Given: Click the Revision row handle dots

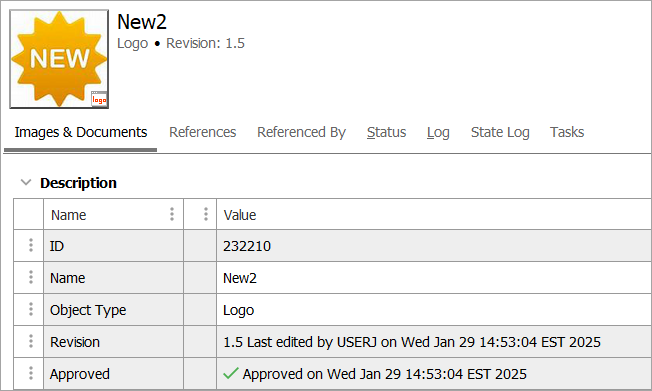Looking at the screenshot, I should pos(31,341).
